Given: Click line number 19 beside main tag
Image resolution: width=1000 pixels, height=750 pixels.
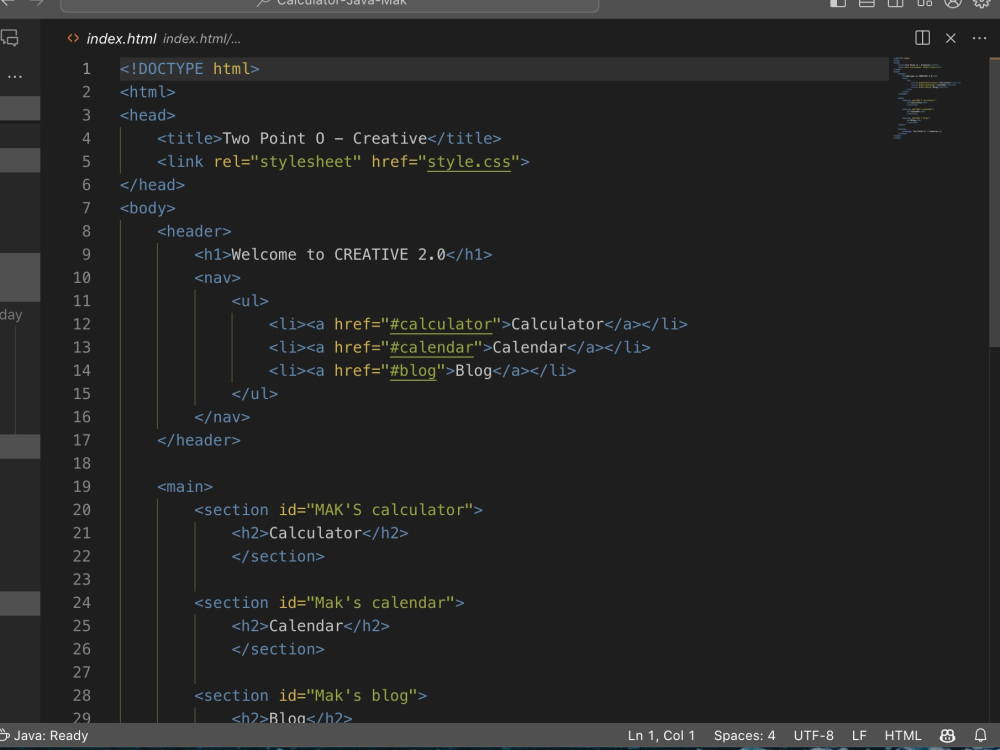Looking at the screenshot, I should [x=82, y=487].
